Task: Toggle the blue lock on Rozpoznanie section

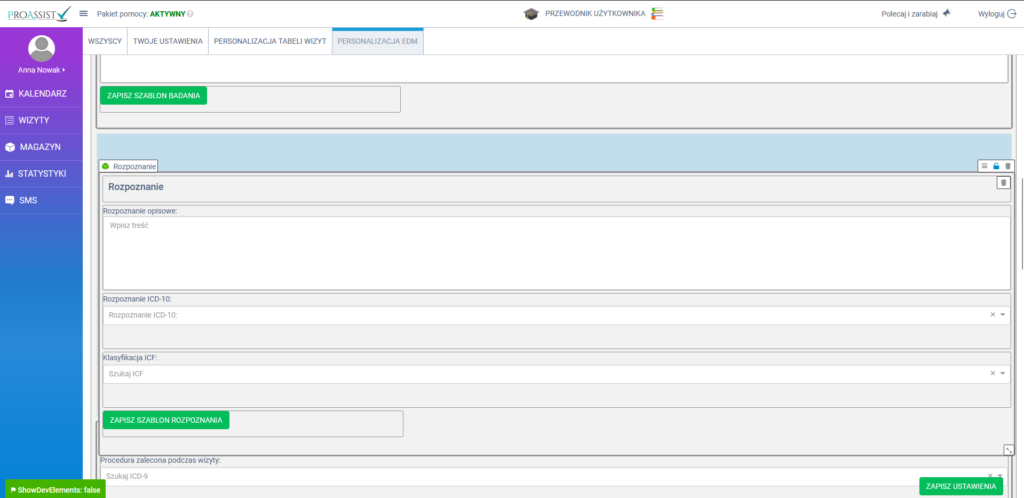Action: (x=996, y=166)
